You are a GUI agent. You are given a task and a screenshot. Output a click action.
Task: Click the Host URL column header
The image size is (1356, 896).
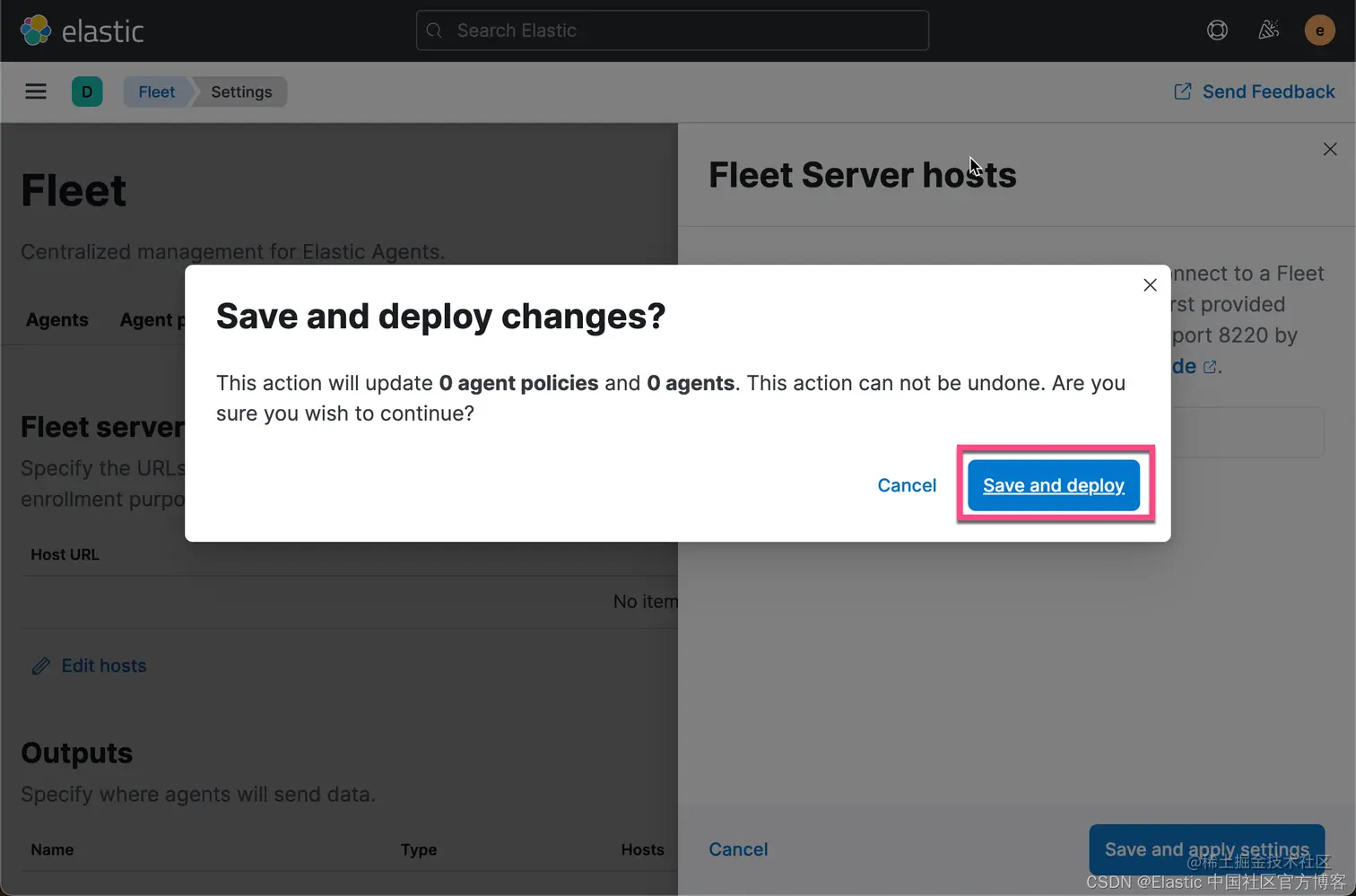[65, 554]
